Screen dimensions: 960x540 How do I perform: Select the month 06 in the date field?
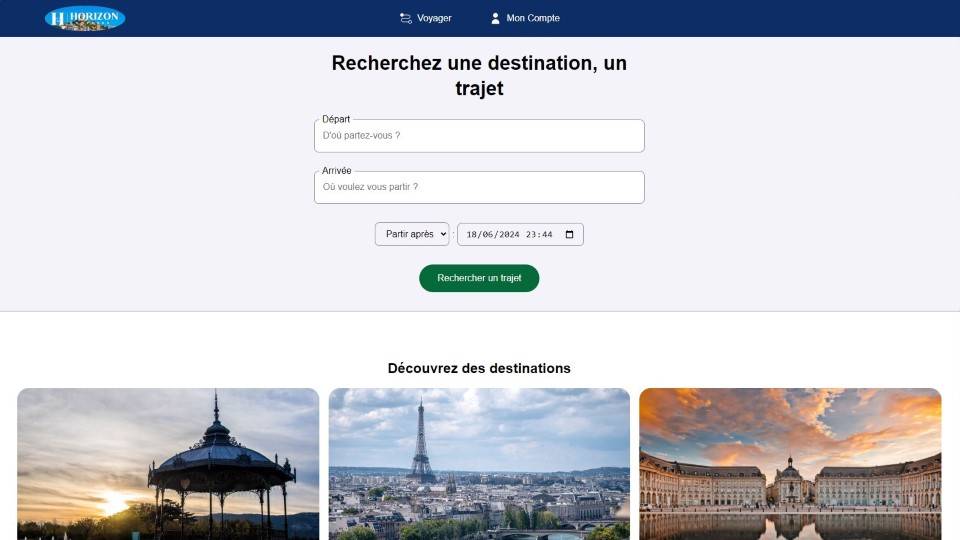click(x=487, y=234)
